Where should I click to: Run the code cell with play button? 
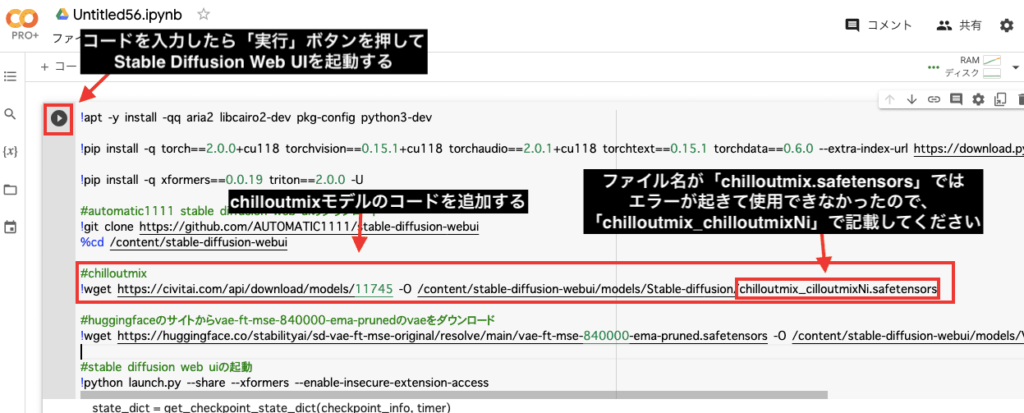(59, 118)
